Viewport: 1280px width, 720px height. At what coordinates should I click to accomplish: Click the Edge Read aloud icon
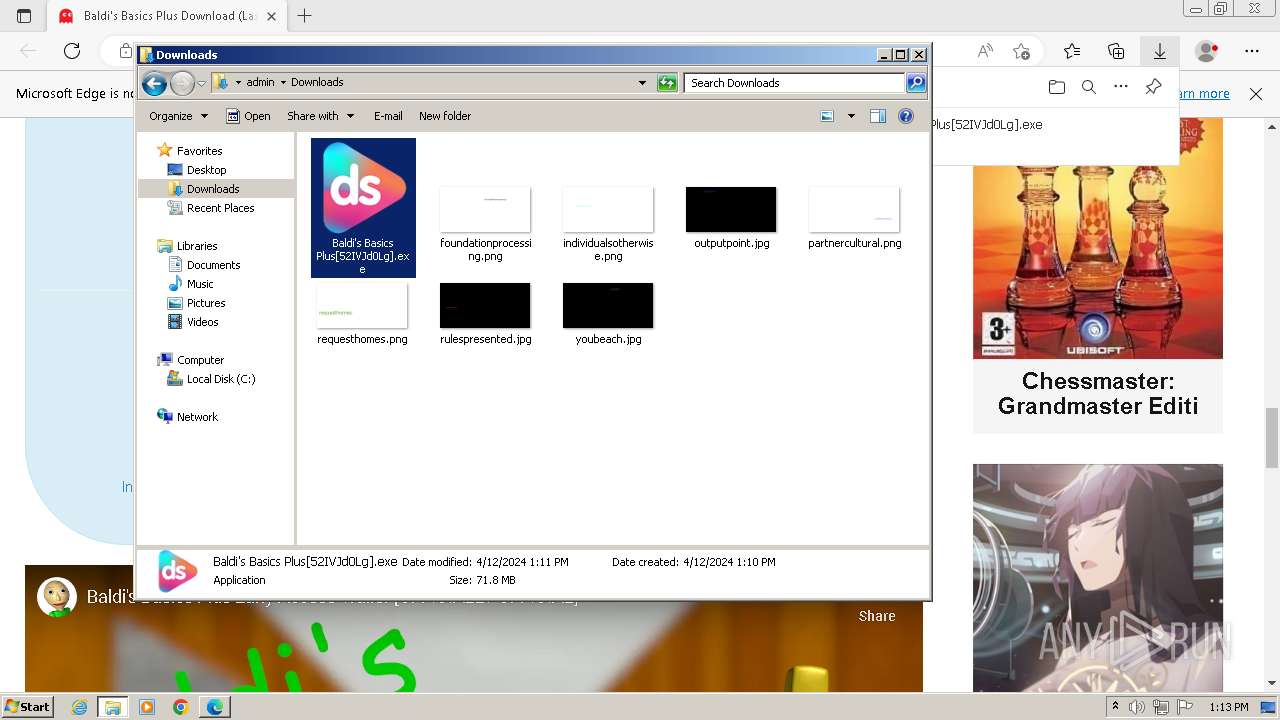coord(986,51)
